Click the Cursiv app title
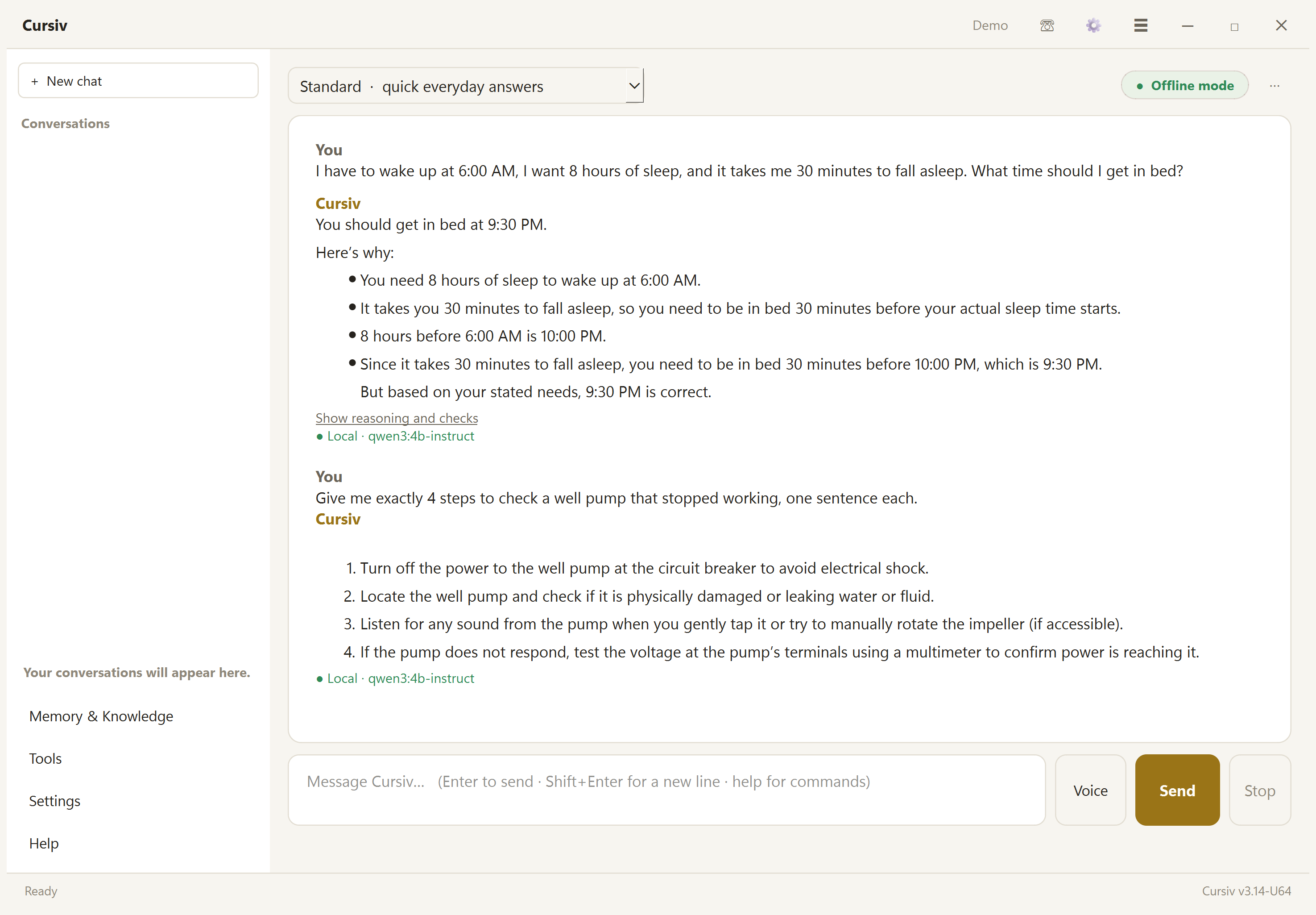 45,25
